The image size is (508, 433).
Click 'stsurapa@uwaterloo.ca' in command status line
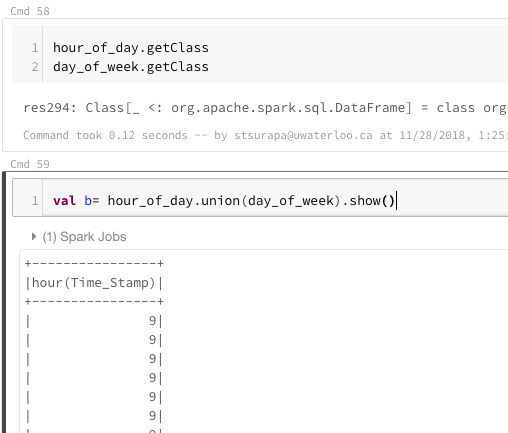click(x=303, y=135)
